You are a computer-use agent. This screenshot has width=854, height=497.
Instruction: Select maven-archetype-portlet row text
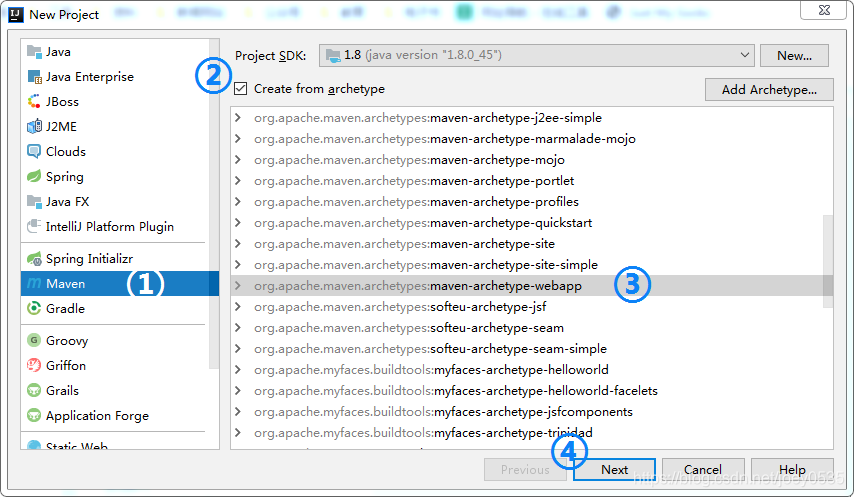pyautogui.click(x=414, y=181)
